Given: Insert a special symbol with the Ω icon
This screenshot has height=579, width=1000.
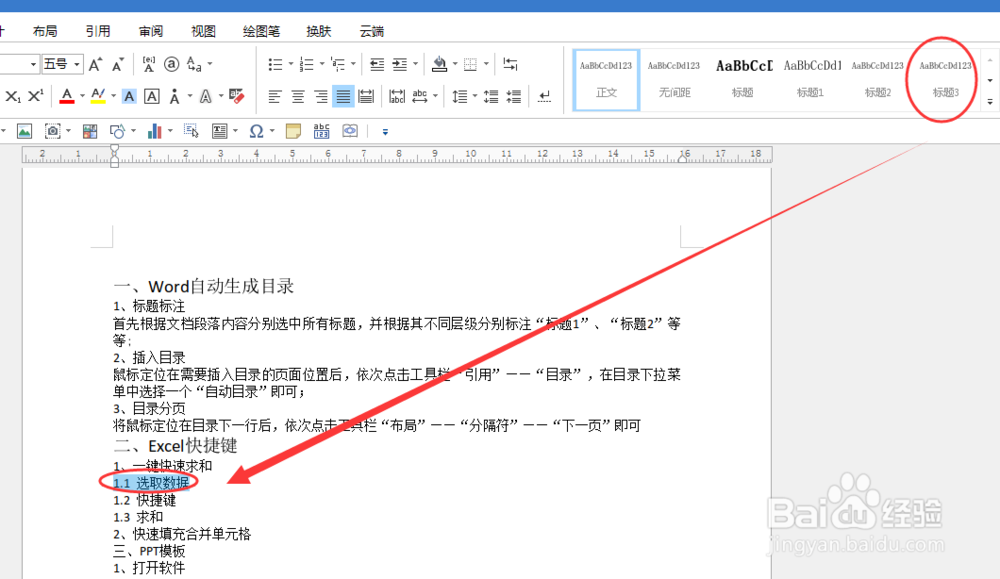Looking at the screenshot, I should coord(256,131).
